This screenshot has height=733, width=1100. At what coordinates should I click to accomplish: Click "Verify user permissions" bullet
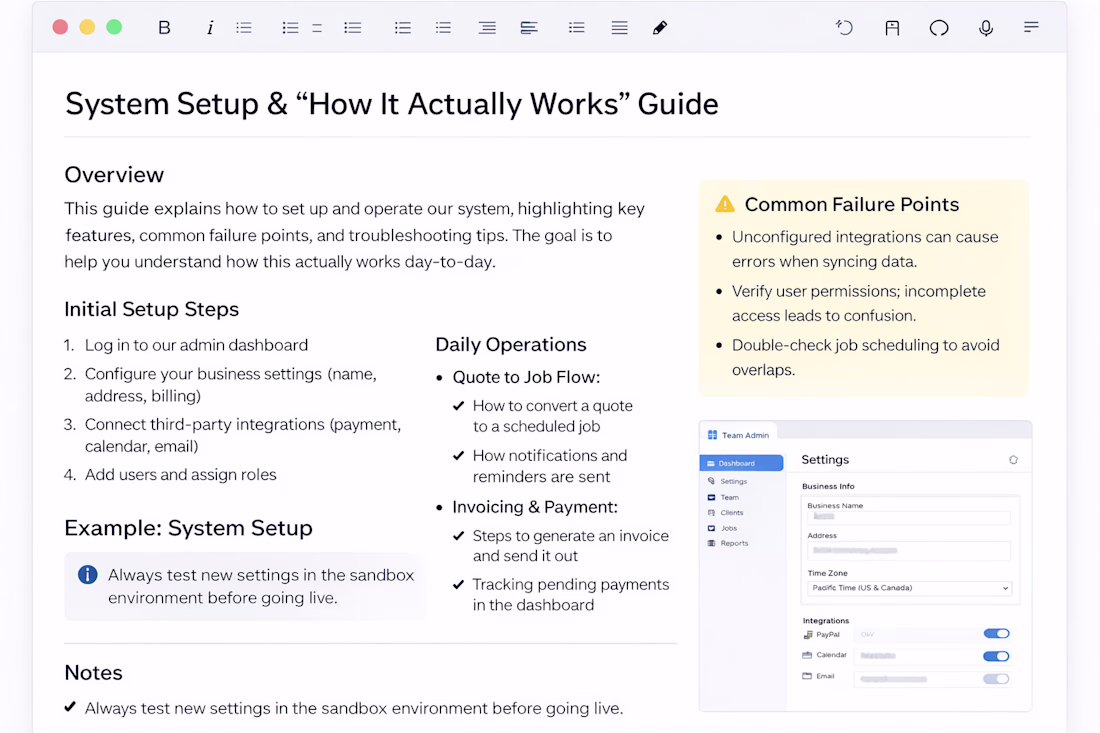tap(859, 303)
